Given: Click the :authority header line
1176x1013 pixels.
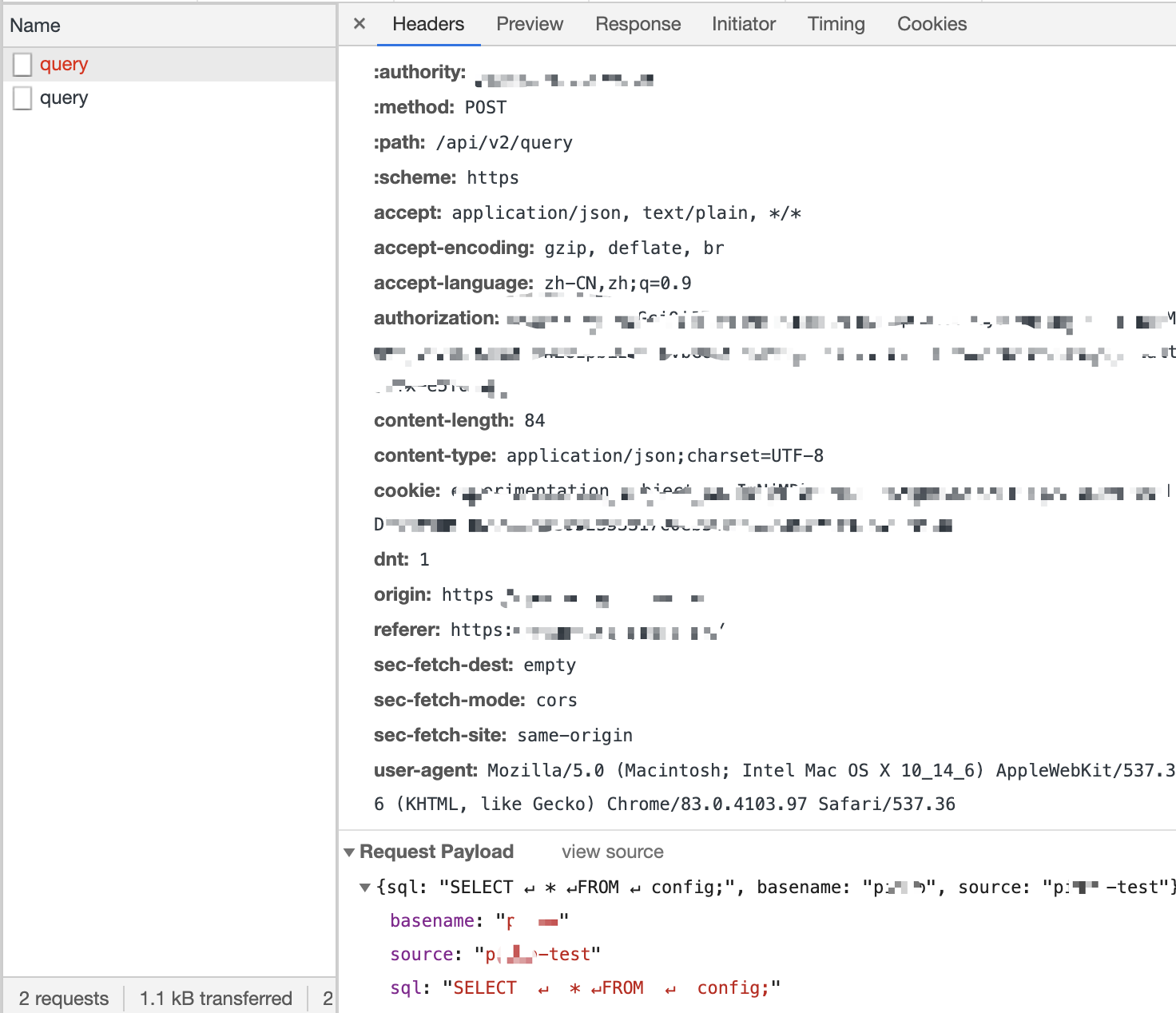Looking at the screenshot, I should pos(514,73).
